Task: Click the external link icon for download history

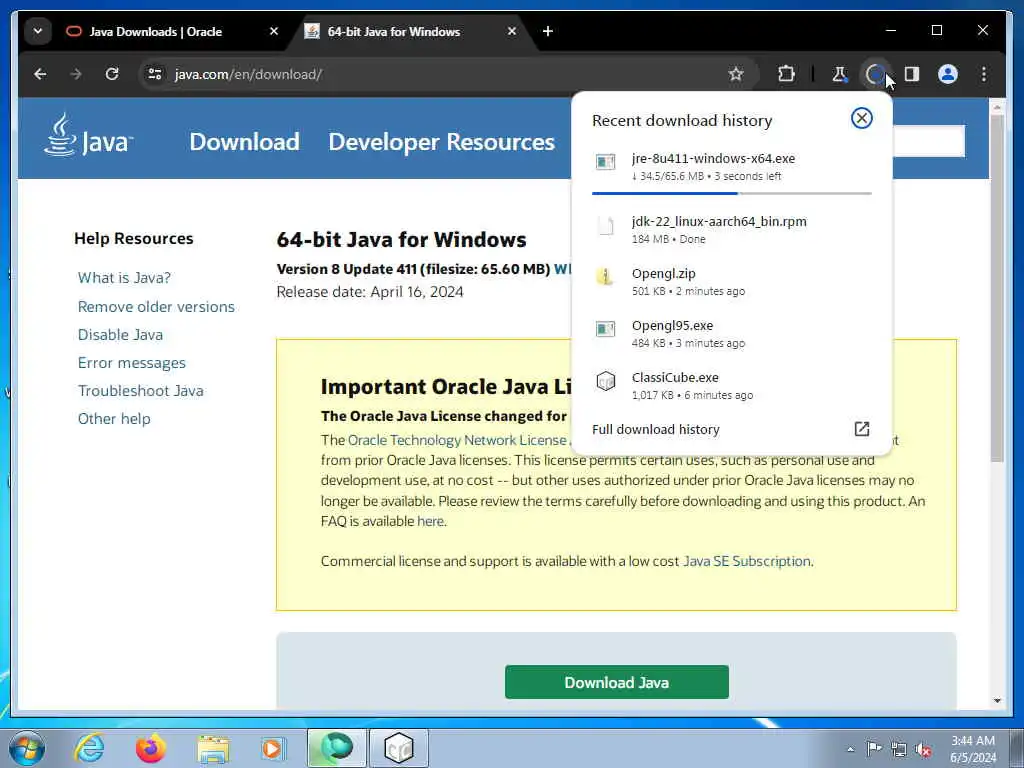Action: pos(861,428)
